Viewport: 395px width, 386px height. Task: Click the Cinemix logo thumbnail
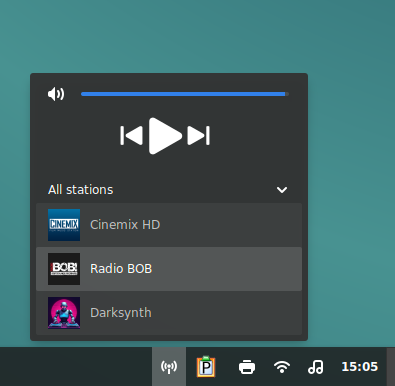coord(64,225)
